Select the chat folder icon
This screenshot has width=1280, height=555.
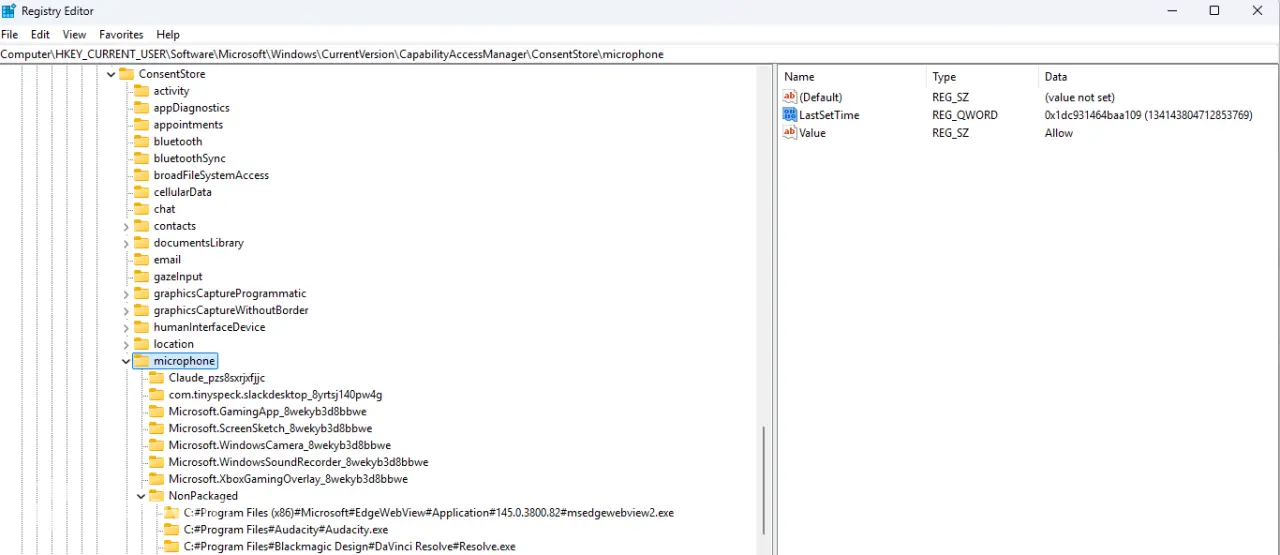[x=141, y=209]
